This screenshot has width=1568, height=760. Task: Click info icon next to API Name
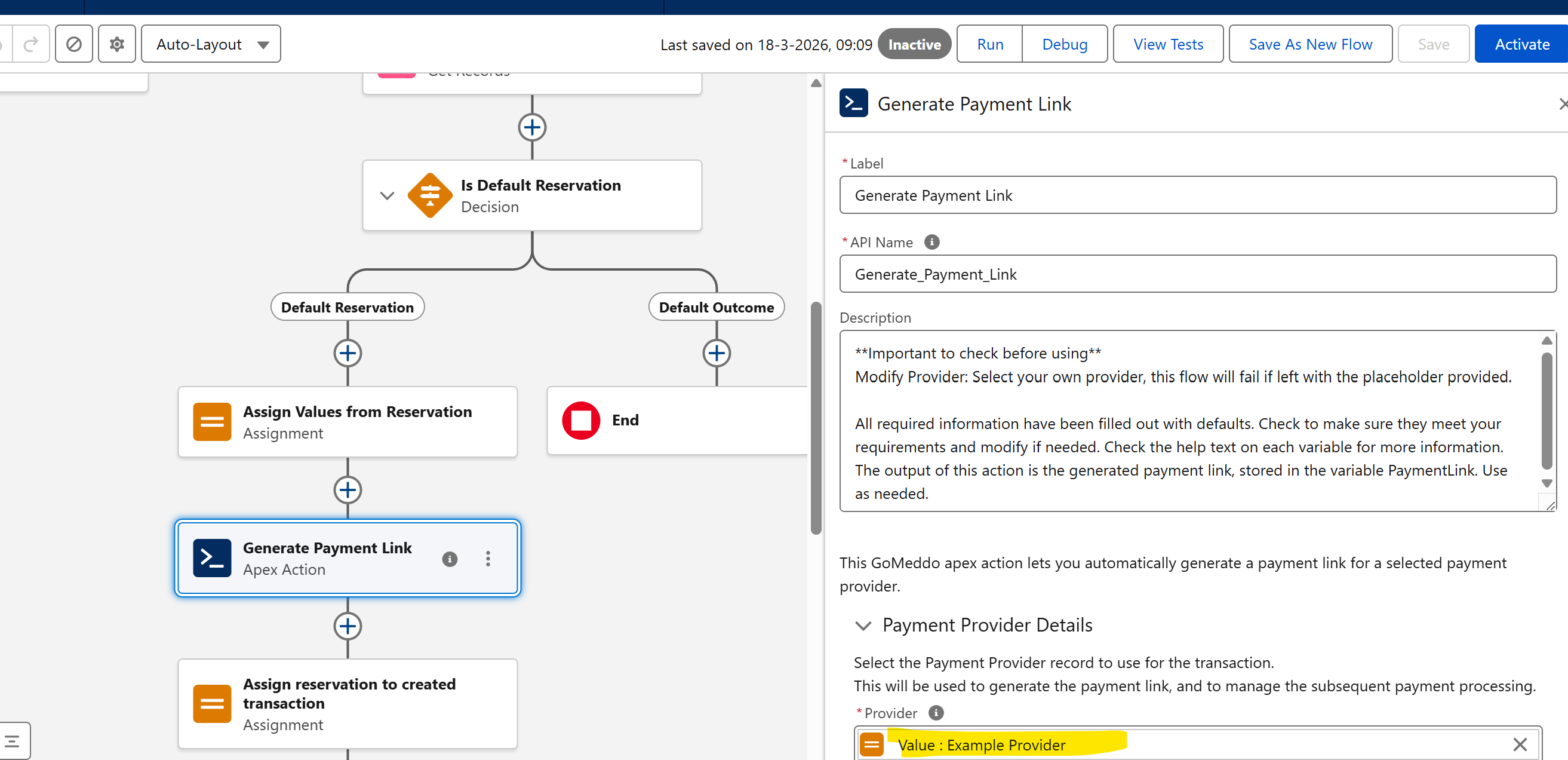pyautogui.click(x=931, y=242)
